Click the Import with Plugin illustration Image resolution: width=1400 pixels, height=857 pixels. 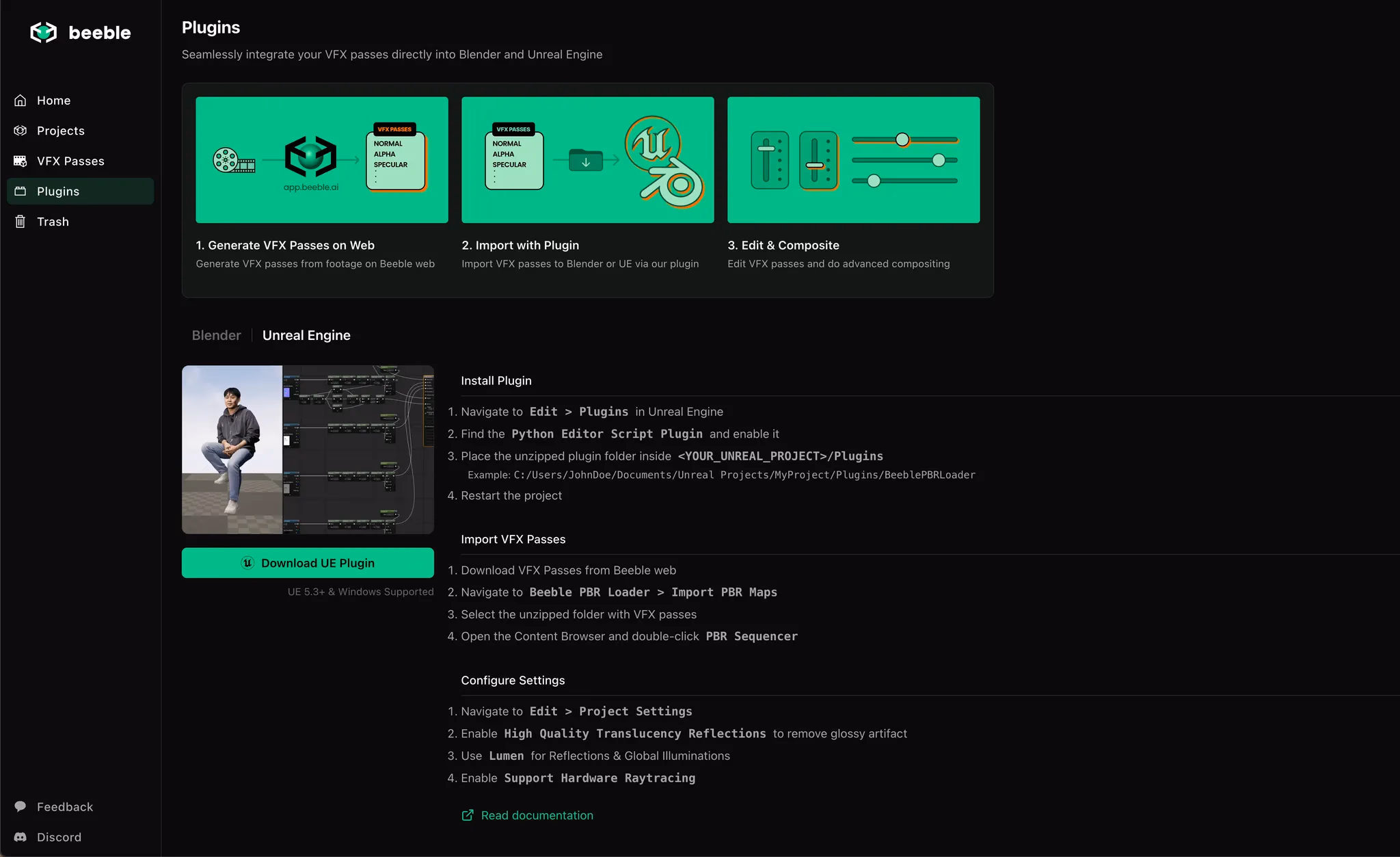(x=587, y=159)
